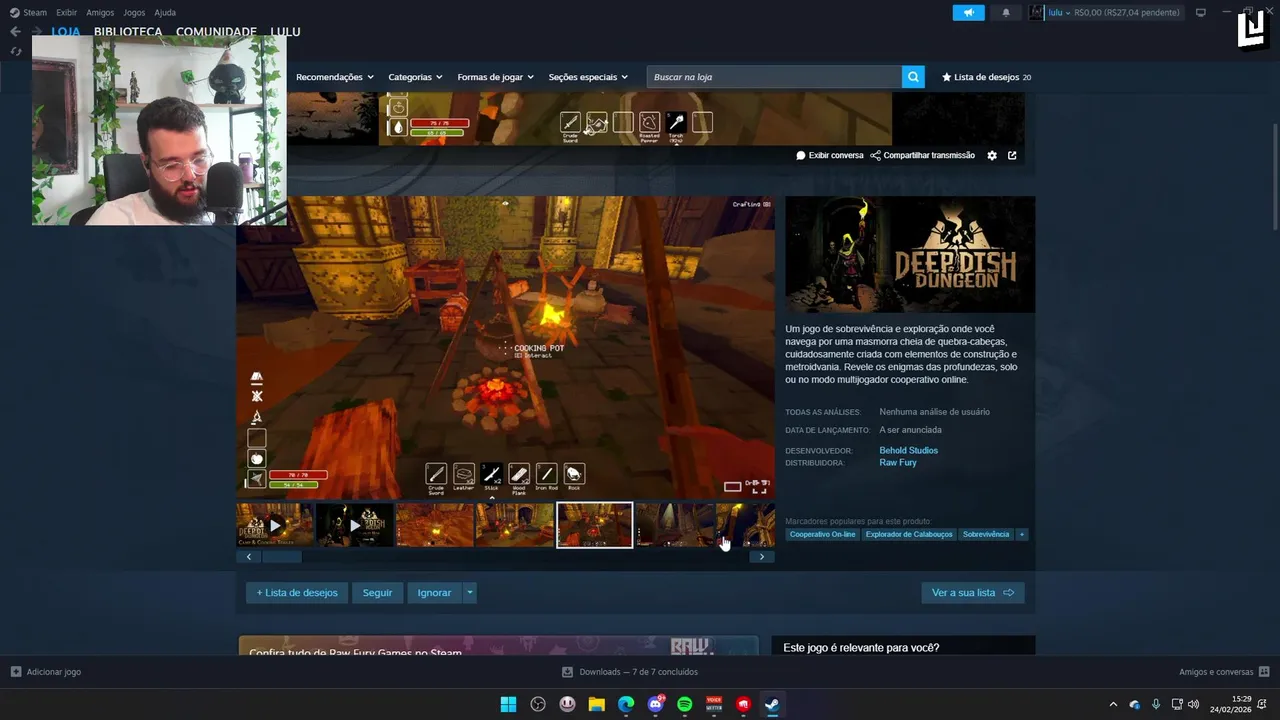Open Spotify from taskbar
Image resolution: width=1280 pixels, height=720 pixels.
click(x=685, y=704)
